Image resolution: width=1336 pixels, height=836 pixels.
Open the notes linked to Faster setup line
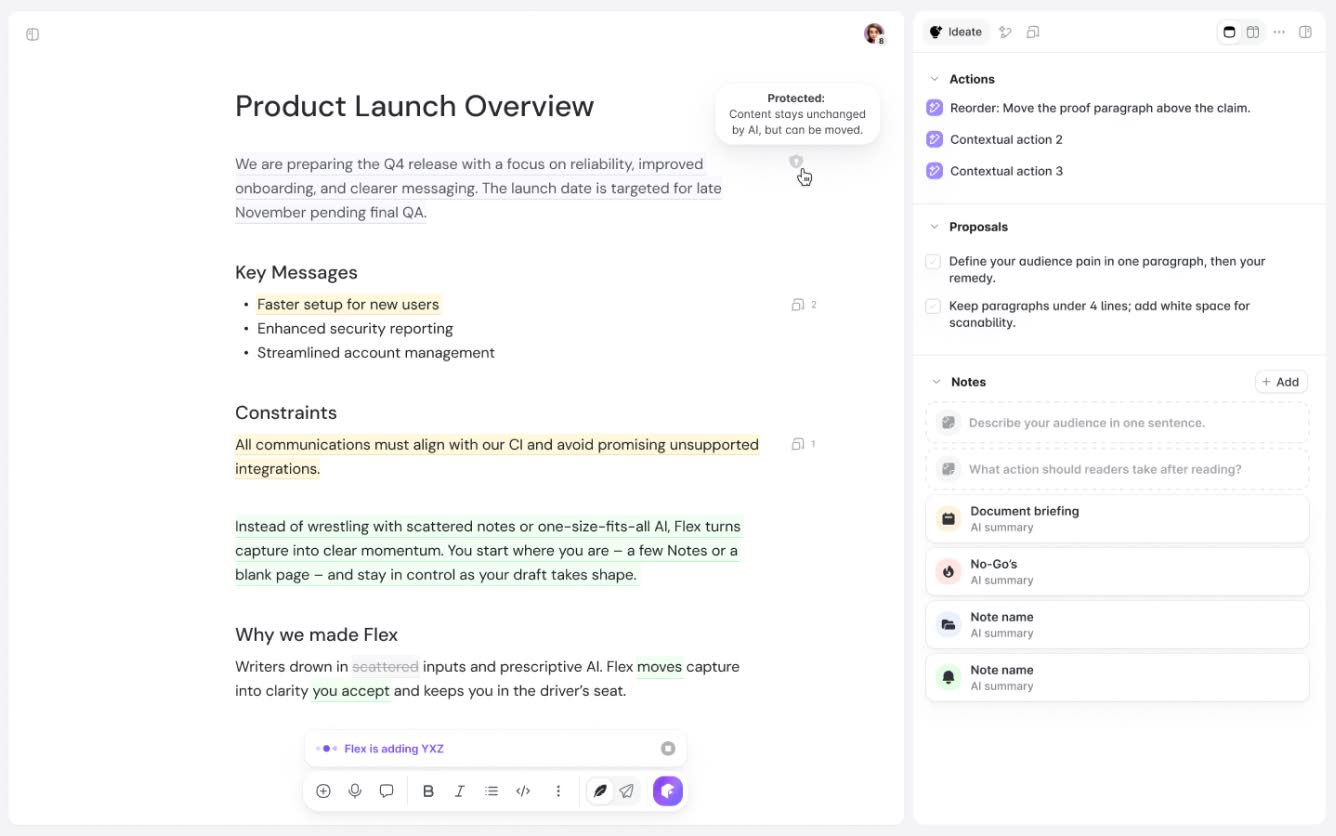tap(804, 305)
